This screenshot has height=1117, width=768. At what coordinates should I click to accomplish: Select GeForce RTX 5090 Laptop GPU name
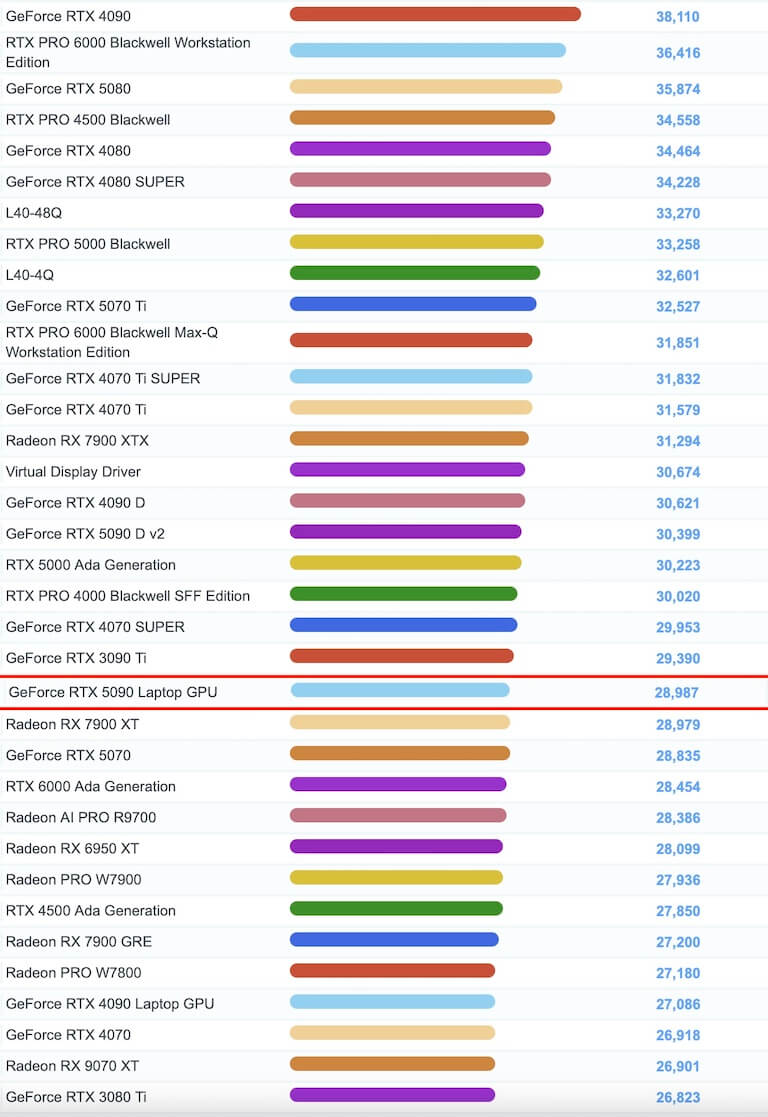[x=113, y=692]
